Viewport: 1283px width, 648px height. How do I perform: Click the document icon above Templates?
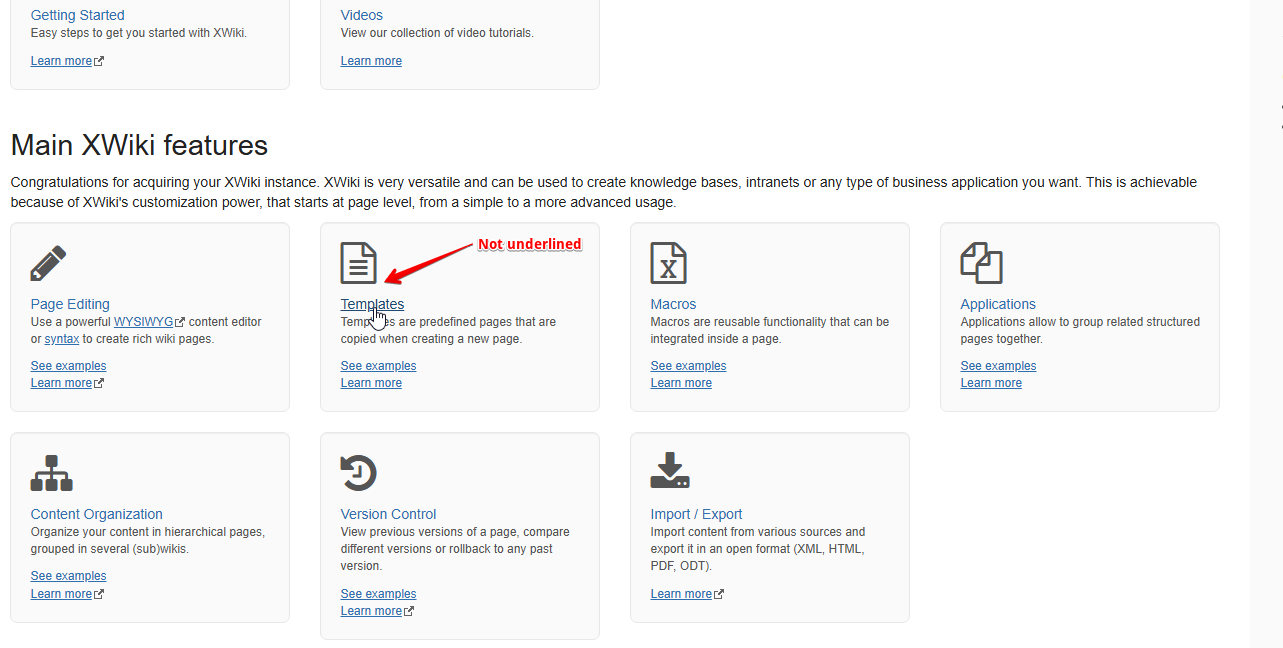click(x=358, y=263)
